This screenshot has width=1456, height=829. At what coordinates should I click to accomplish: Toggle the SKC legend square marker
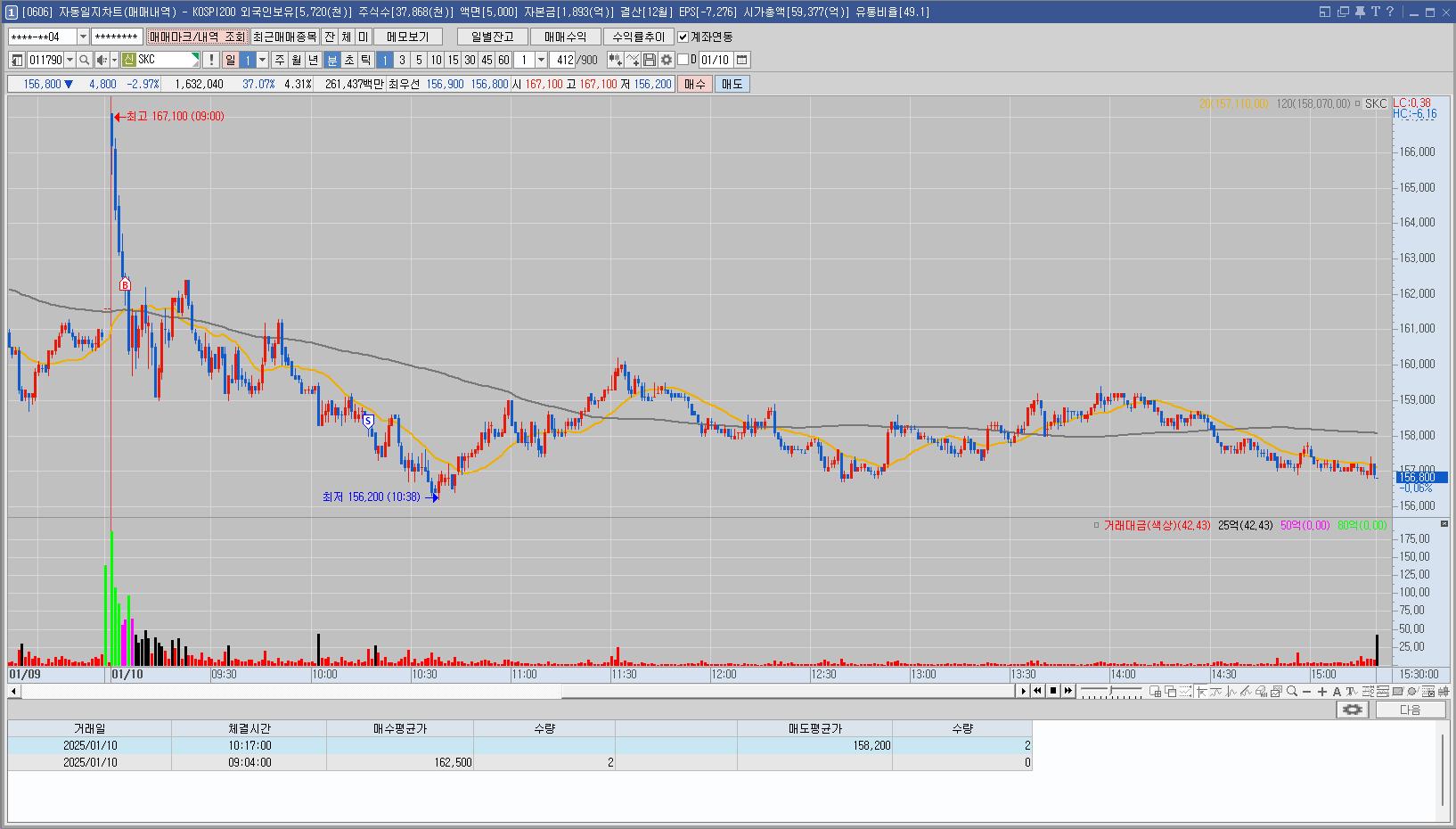point(1357,104)
